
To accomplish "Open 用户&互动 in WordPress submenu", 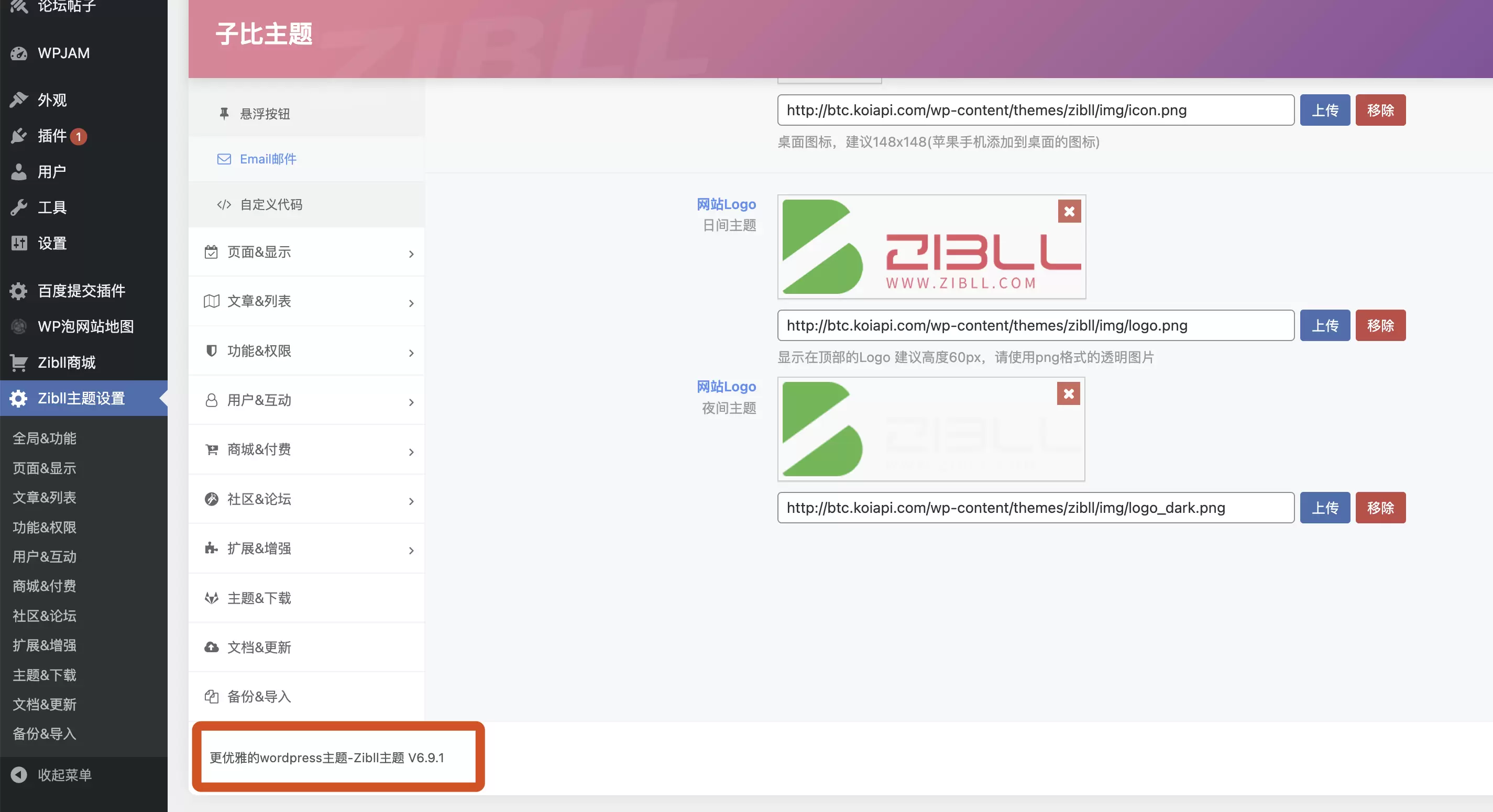I will [x=45, y=557].
